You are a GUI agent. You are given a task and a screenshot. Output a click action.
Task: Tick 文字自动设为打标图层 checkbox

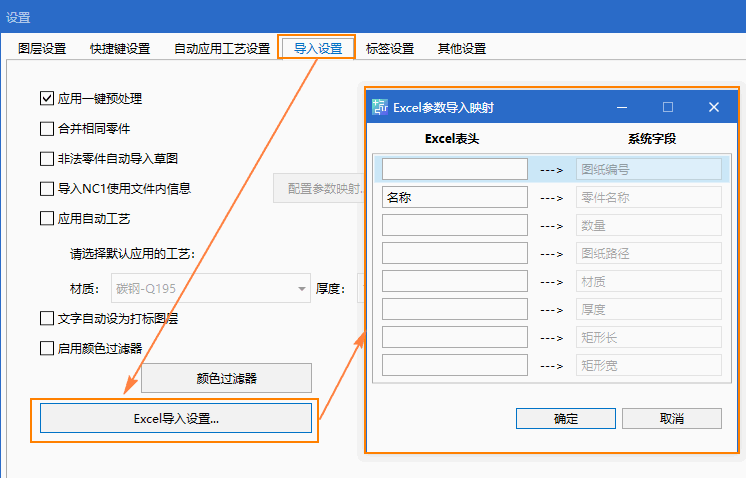(47, 318)
